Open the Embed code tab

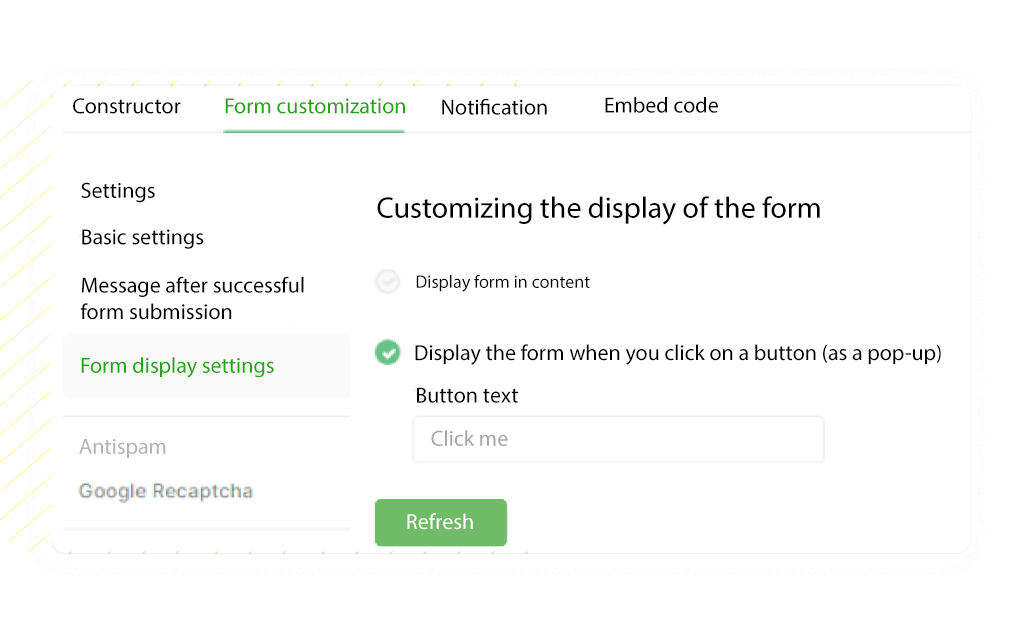tap(660, 106)
